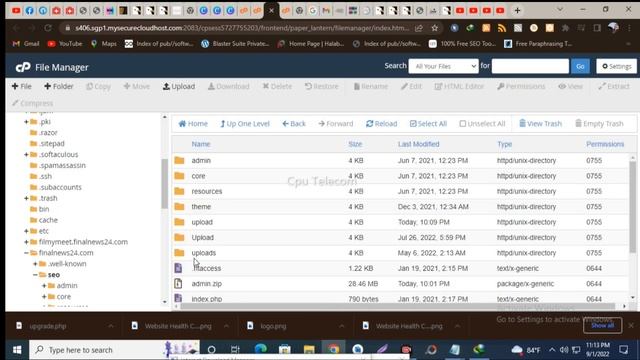The height and width of the screenshot is (360, 640).
Task: Click Select All files
Action: coord(428,124)
